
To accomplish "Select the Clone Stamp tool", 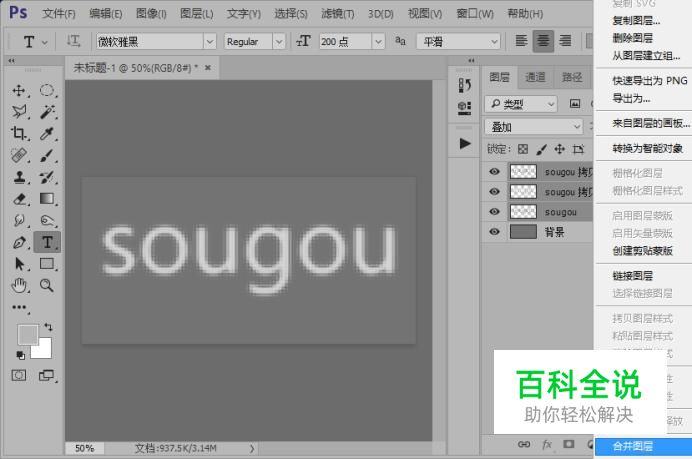I will click(19, 177).
